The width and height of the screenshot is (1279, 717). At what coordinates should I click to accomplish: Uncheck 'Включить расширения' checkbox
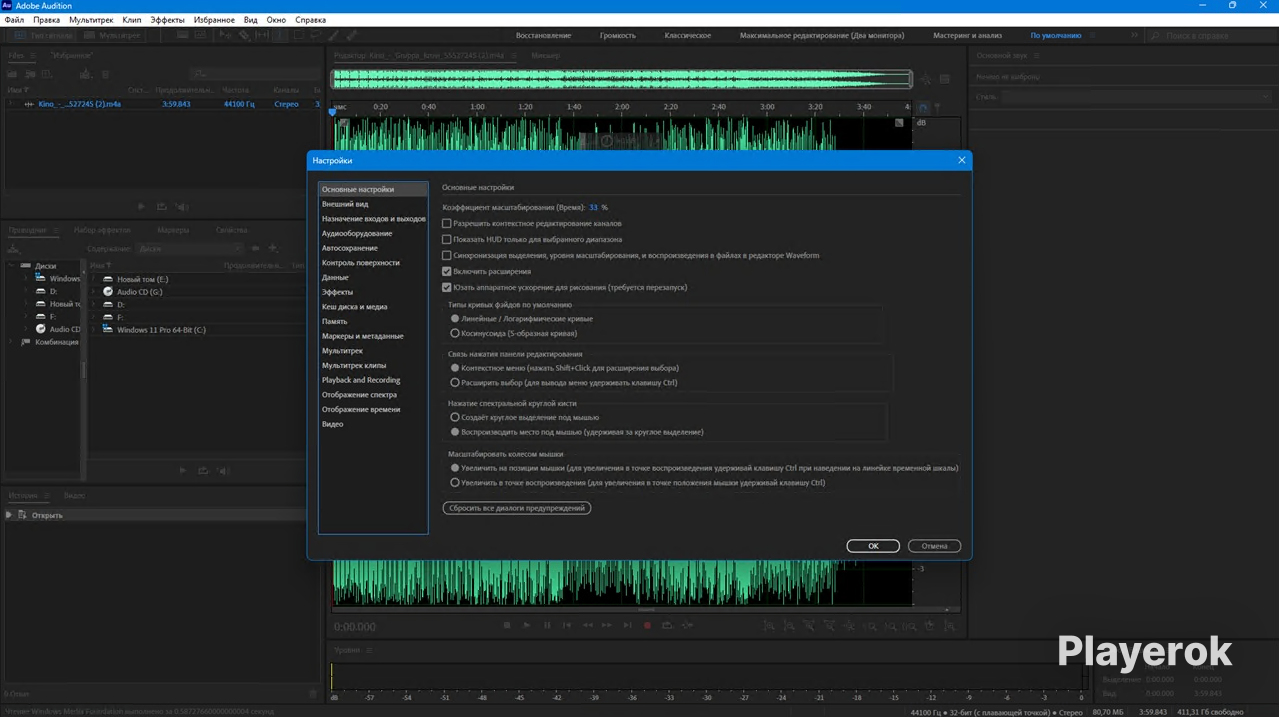point(447,271)
